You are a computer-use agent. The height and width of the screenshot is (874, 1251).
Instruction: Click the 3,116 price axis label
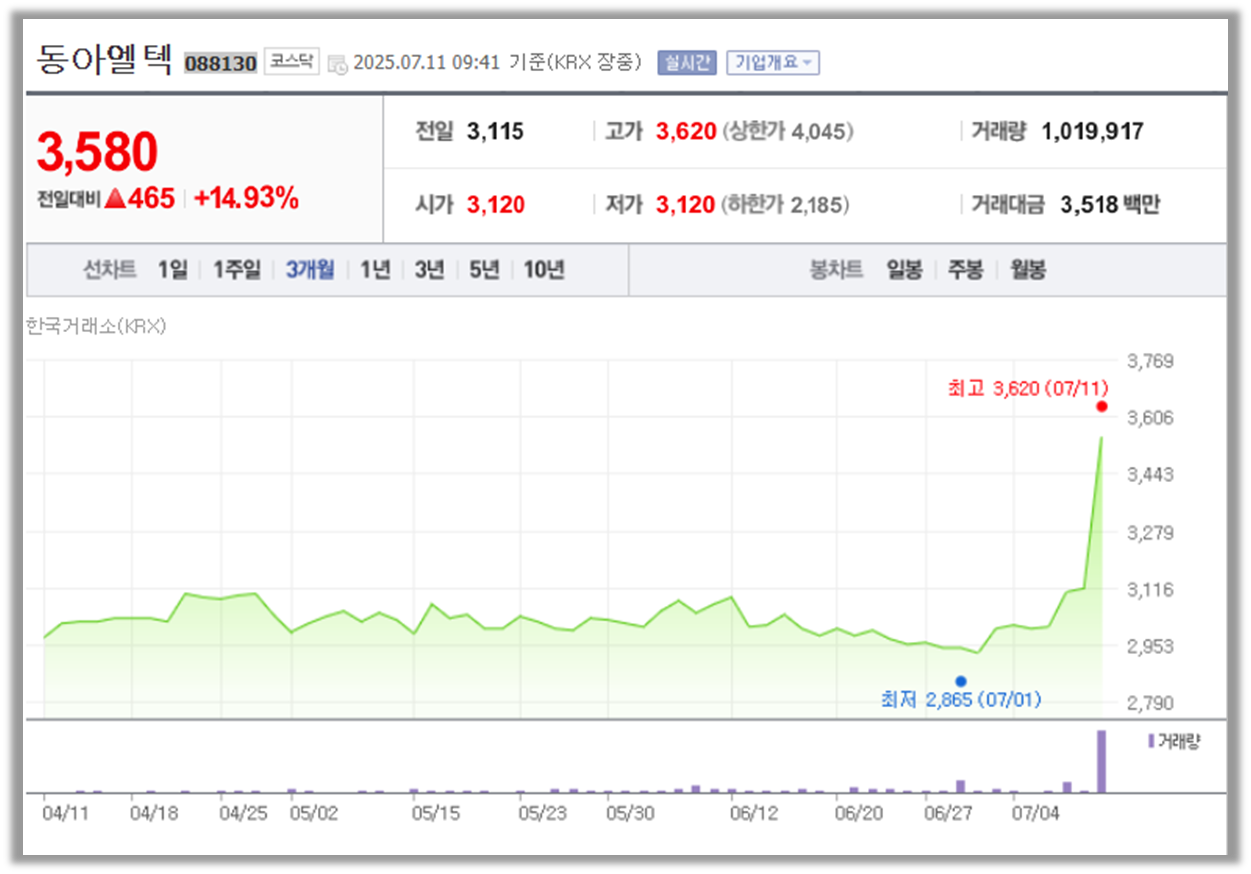click(x=1150, y=589)
